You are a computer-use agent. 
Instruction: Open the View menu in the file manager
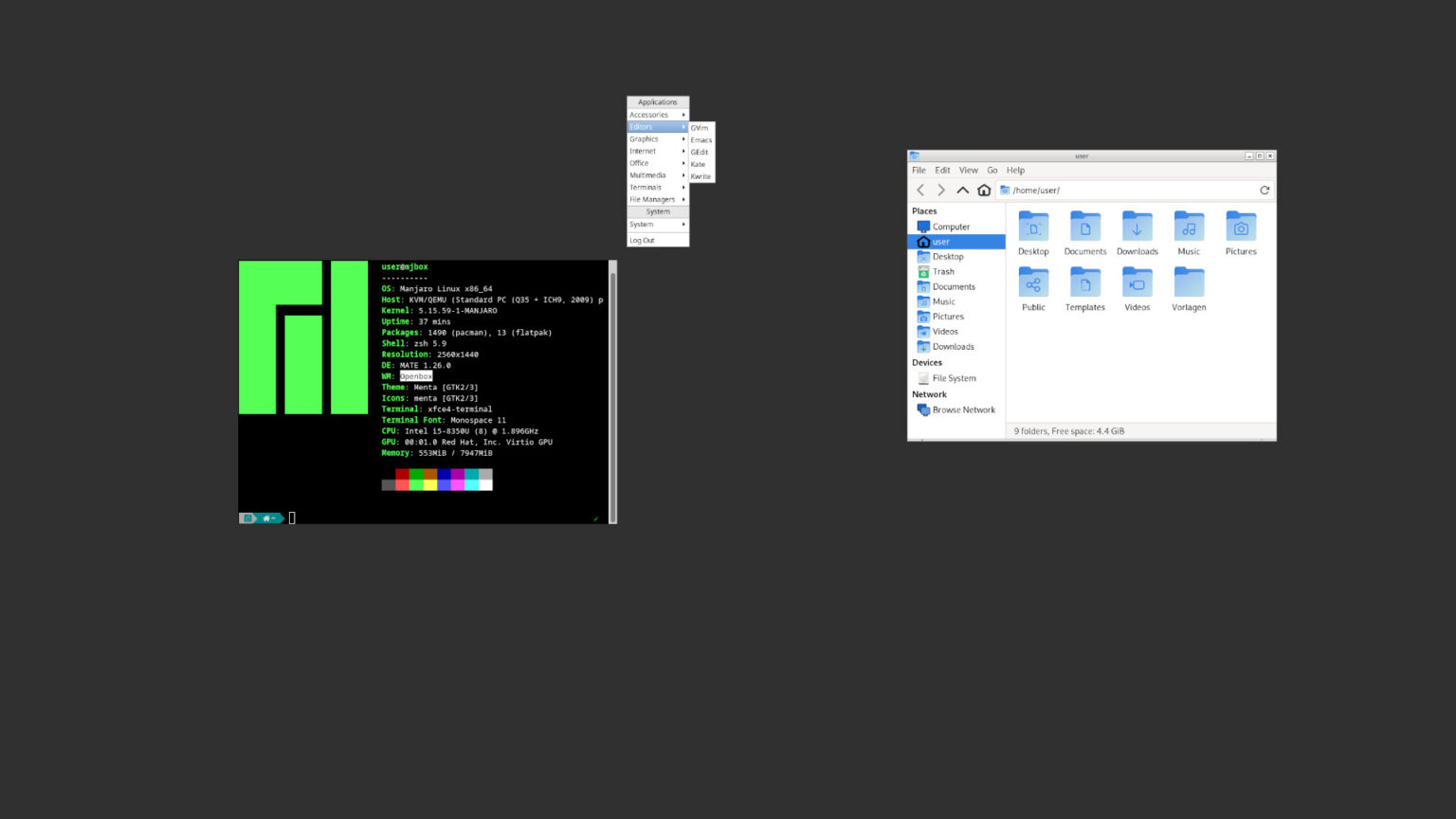(x=968, y=170)
